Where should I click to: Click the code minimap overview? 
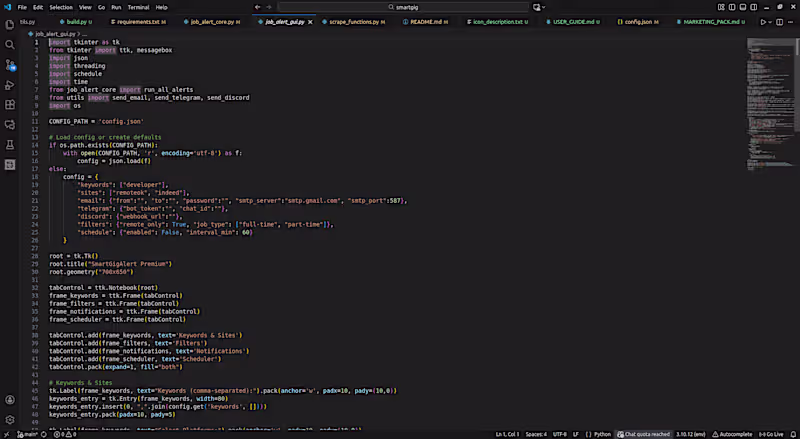770,104
